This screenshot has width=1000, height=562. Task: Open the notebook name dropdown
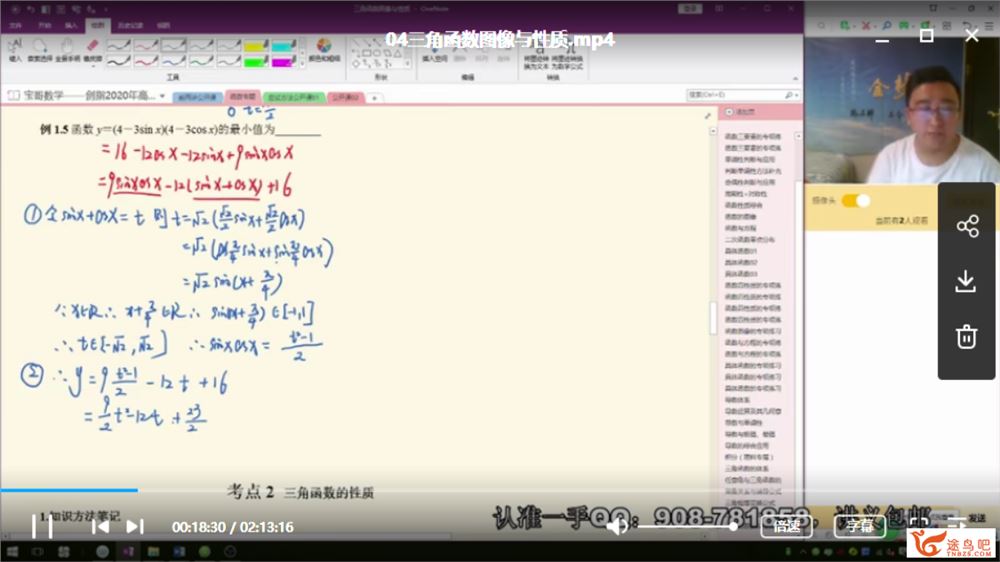(163, 96)
